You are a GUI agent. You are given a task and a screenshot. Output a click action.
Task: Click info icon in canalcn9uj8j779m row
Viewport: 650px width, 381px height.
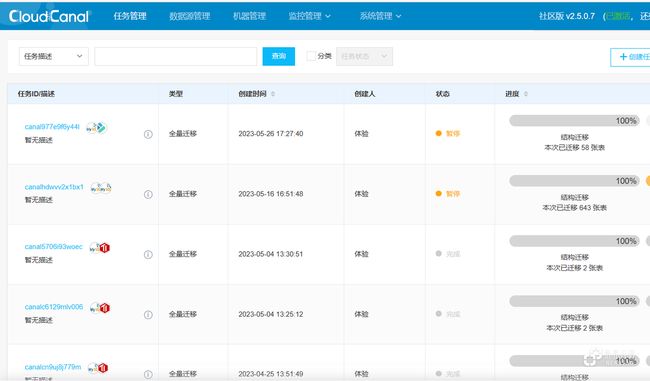tap(148, 374)
